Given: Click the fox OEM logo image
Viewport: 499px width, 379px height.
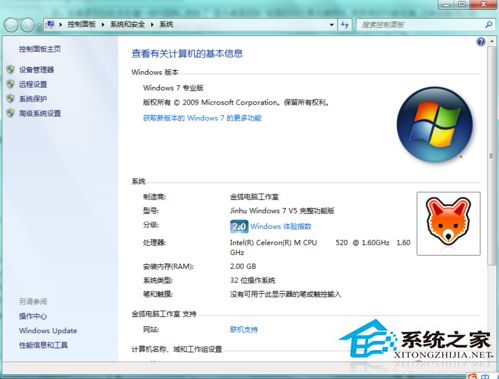Looking at the screenshot, I should [x=448, y=224].
